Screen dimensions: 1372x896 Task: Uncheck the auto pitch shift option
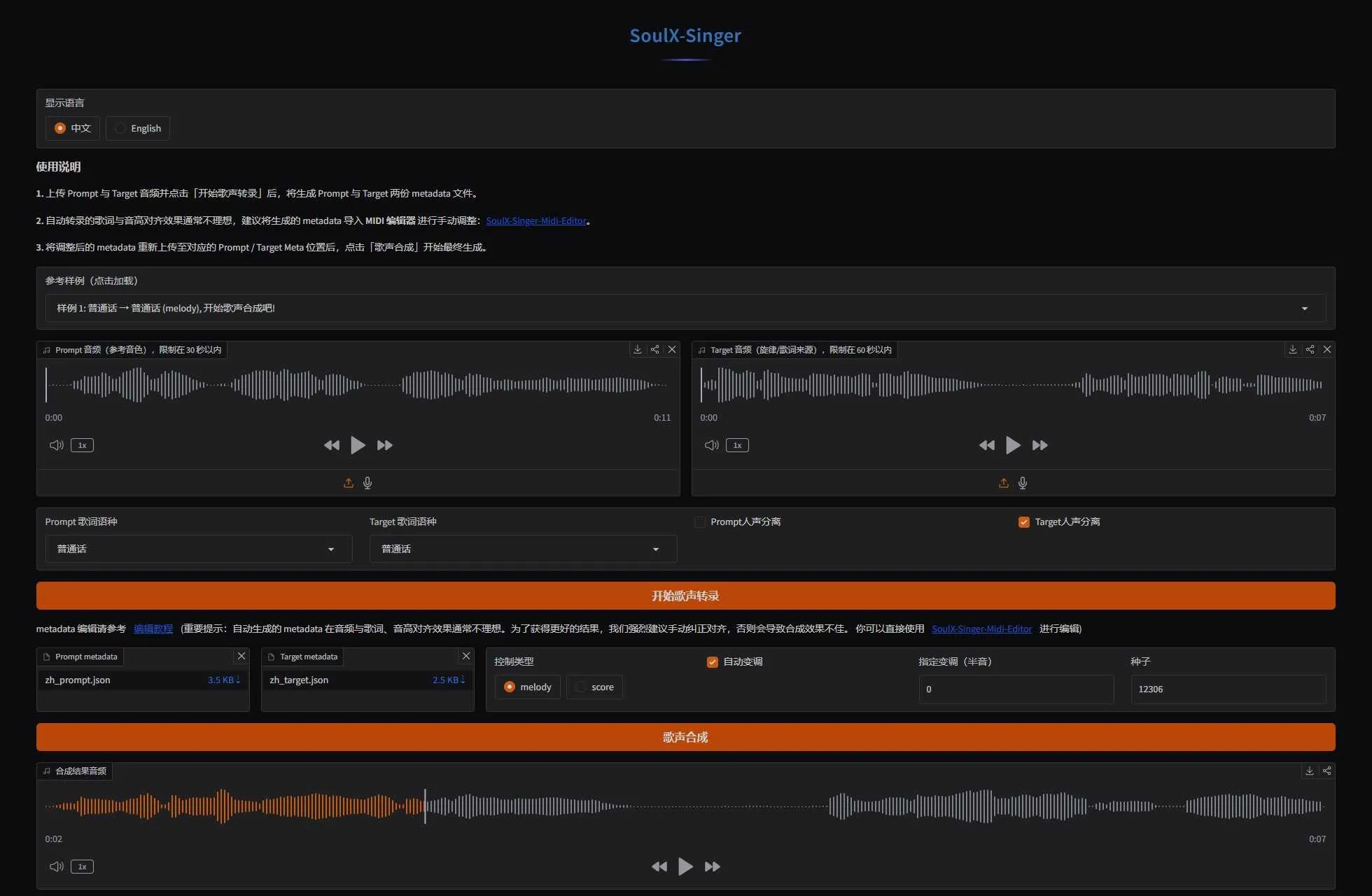(x=713, y=662)
